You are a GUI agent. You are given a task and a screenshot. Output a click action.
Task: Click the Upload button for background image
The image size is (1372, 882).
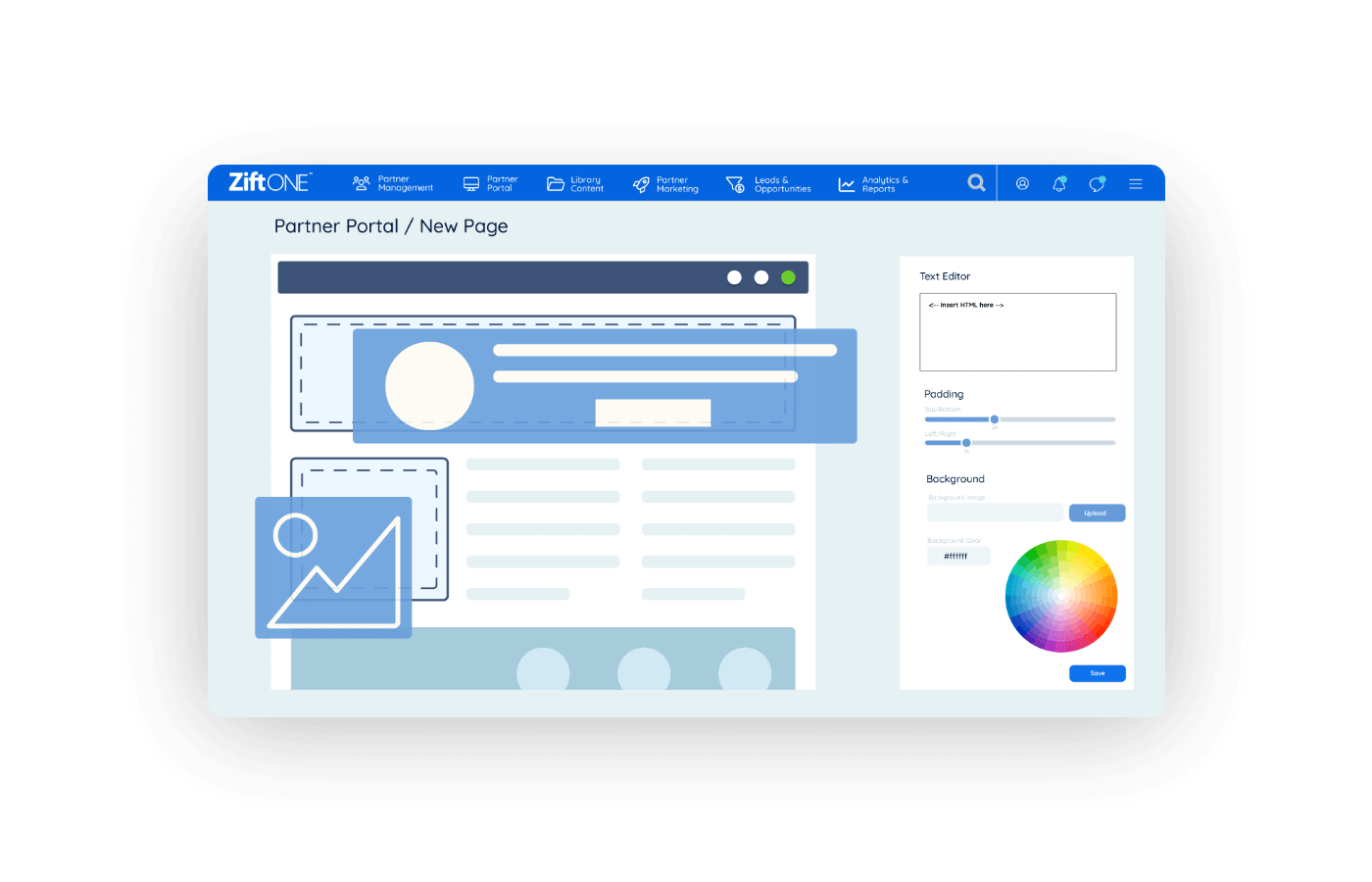pyautogui.click(x=1097, y=513)
